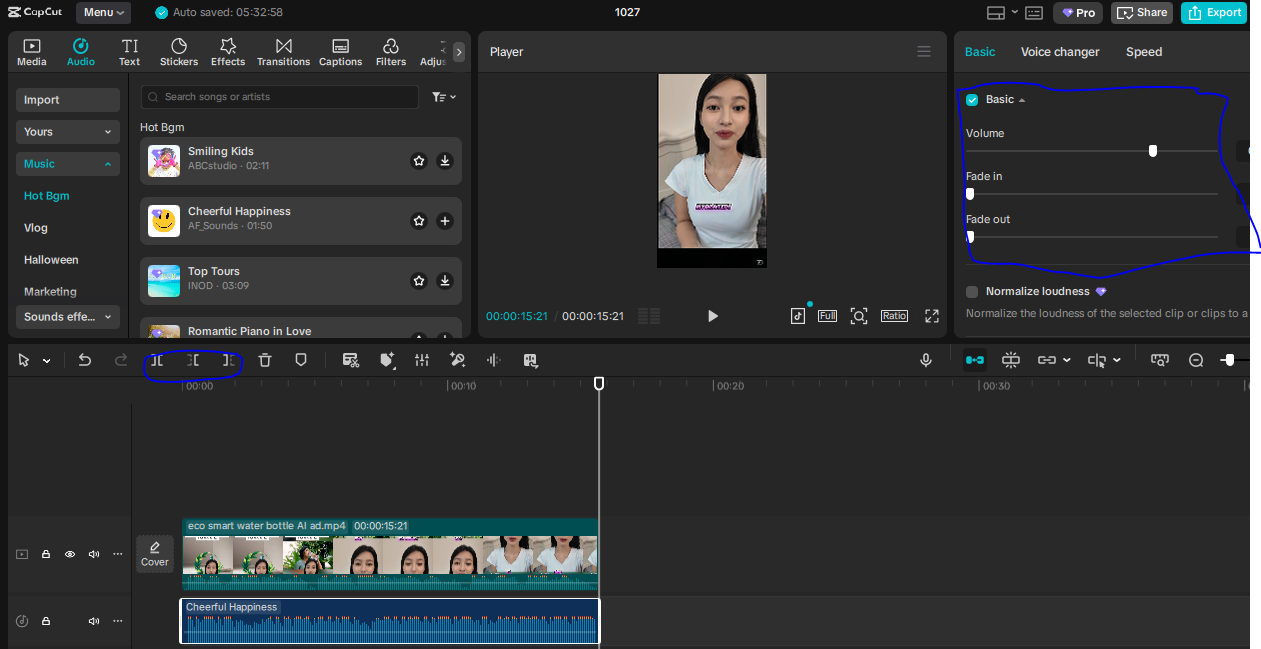The height and width of the screenshot is (649, 1261).
Task: Favorite the Smiling Kids song
Action: tap(419, 161)
